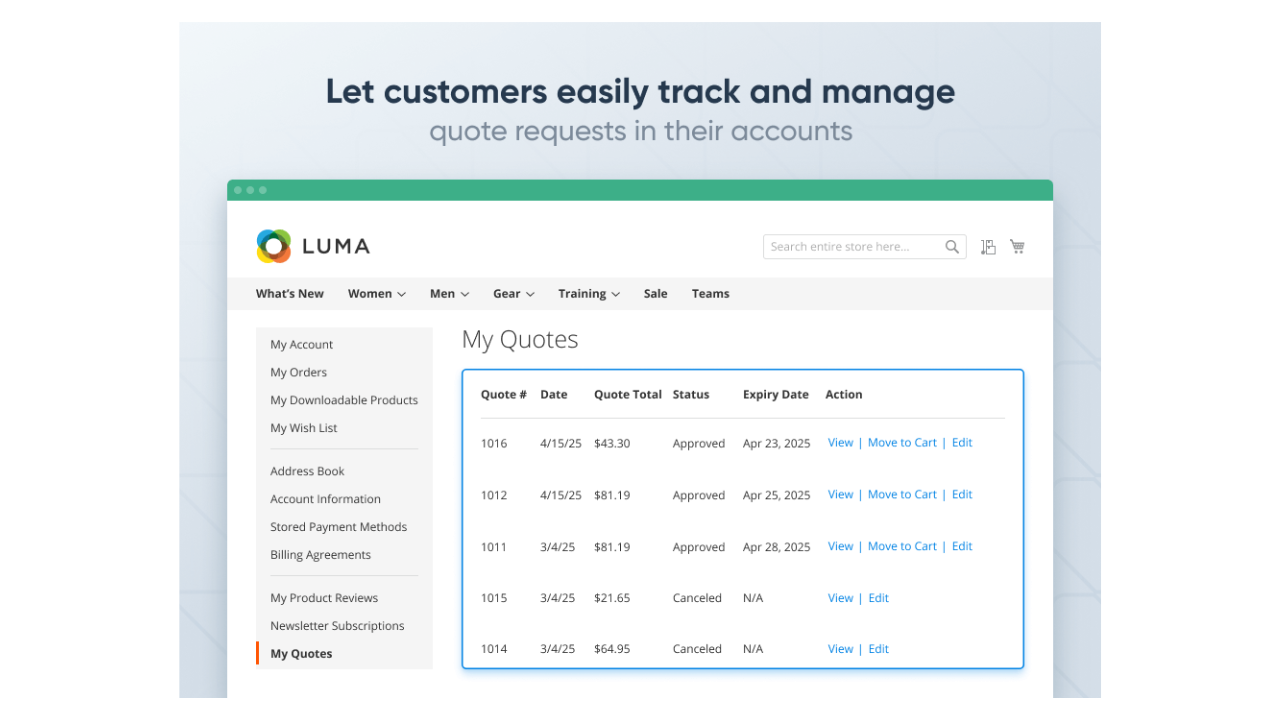1280x720 pixels.
Task: Click Edit on quote 1014
Action: pos(878,648)
